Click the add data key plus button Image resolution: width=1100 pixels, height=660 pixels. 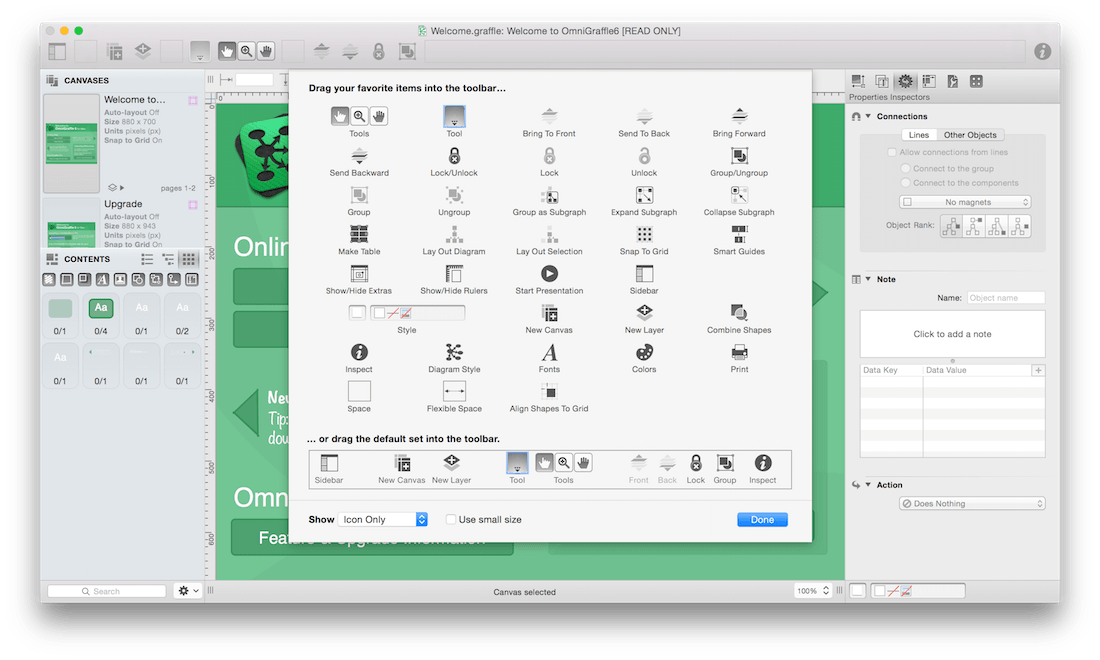coord(1038,370)
